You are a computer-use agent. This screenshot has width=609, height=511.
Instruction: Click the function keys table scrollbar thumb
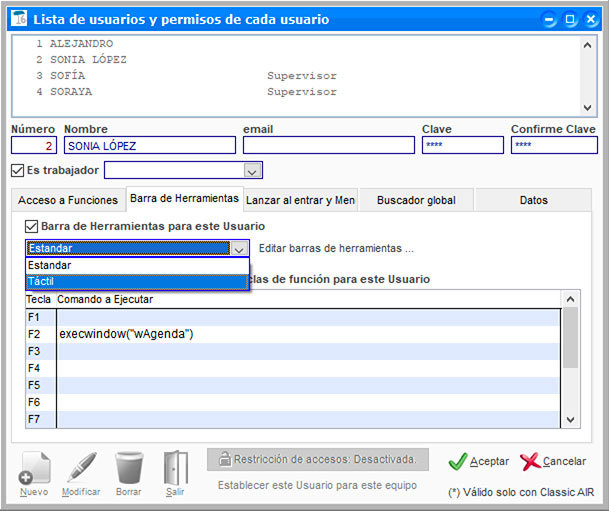tap(570, 338)
